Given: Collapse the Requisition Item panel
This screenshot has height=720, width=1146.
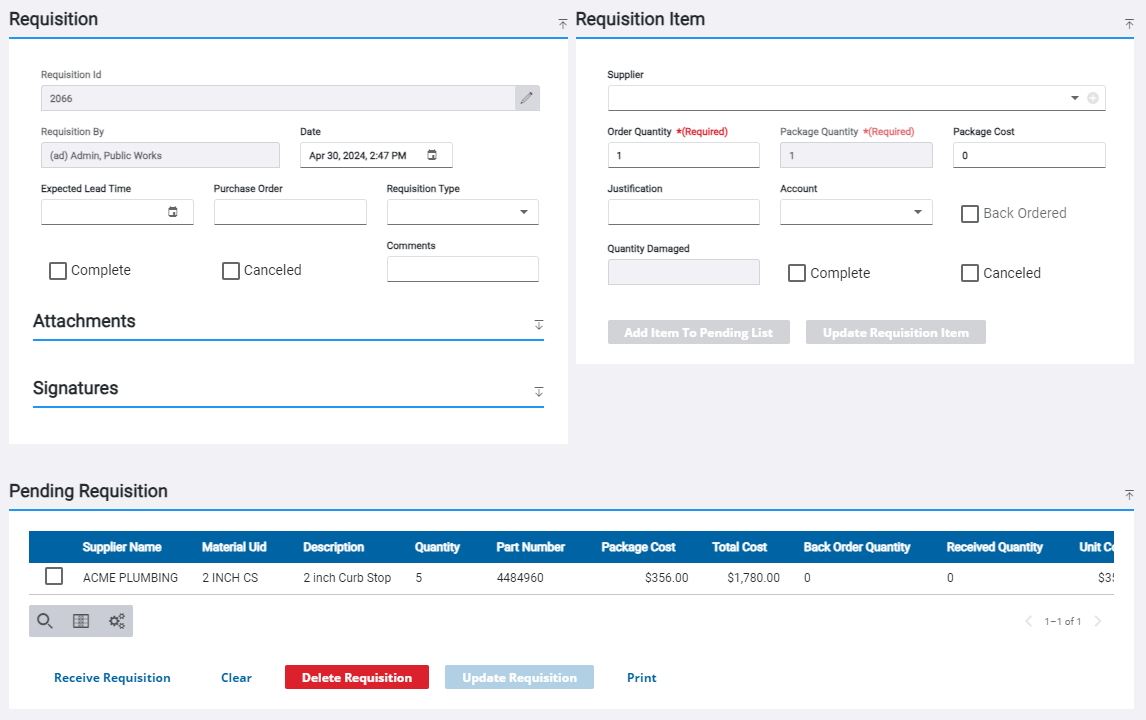Looking at the screenshot, I should [1129, 23].
